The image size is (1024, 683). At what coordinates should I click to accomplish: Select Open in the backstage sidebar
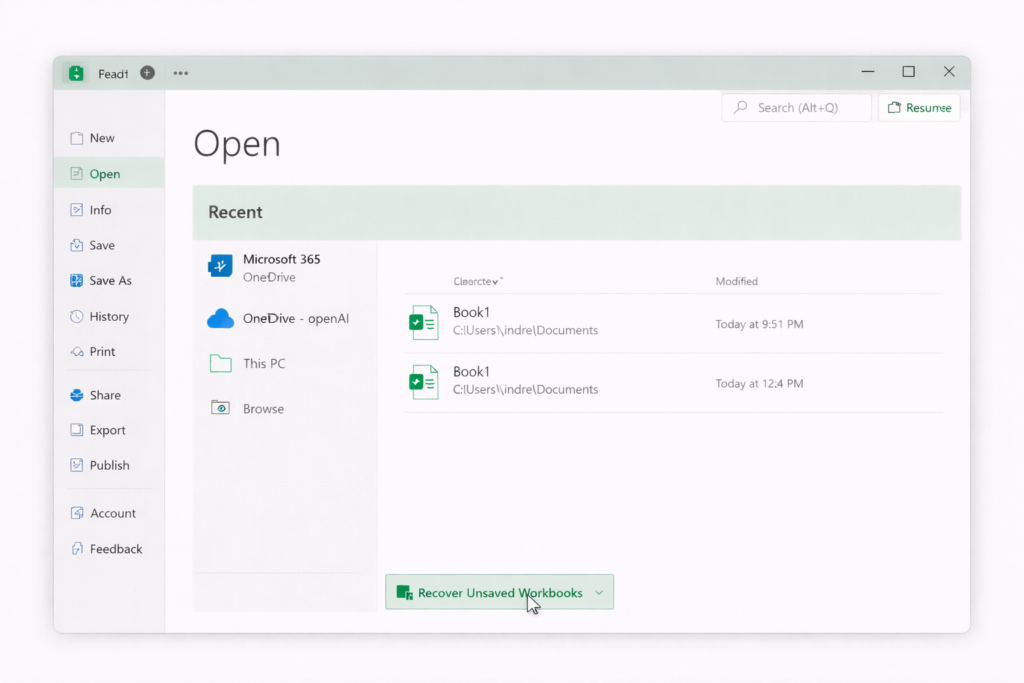pos(109,174)
